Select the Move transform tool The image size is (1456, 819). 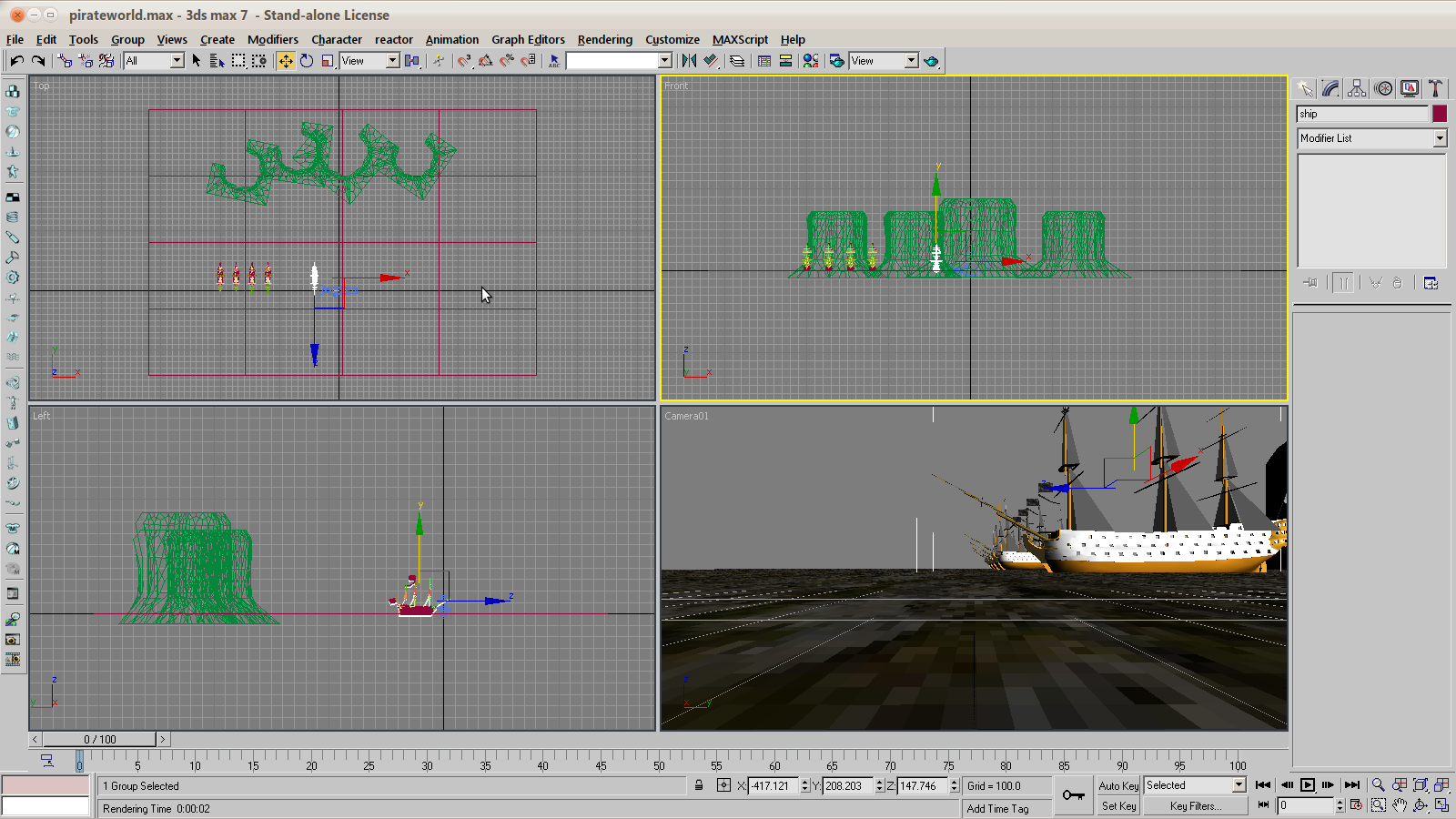click(x=286, y=61)
